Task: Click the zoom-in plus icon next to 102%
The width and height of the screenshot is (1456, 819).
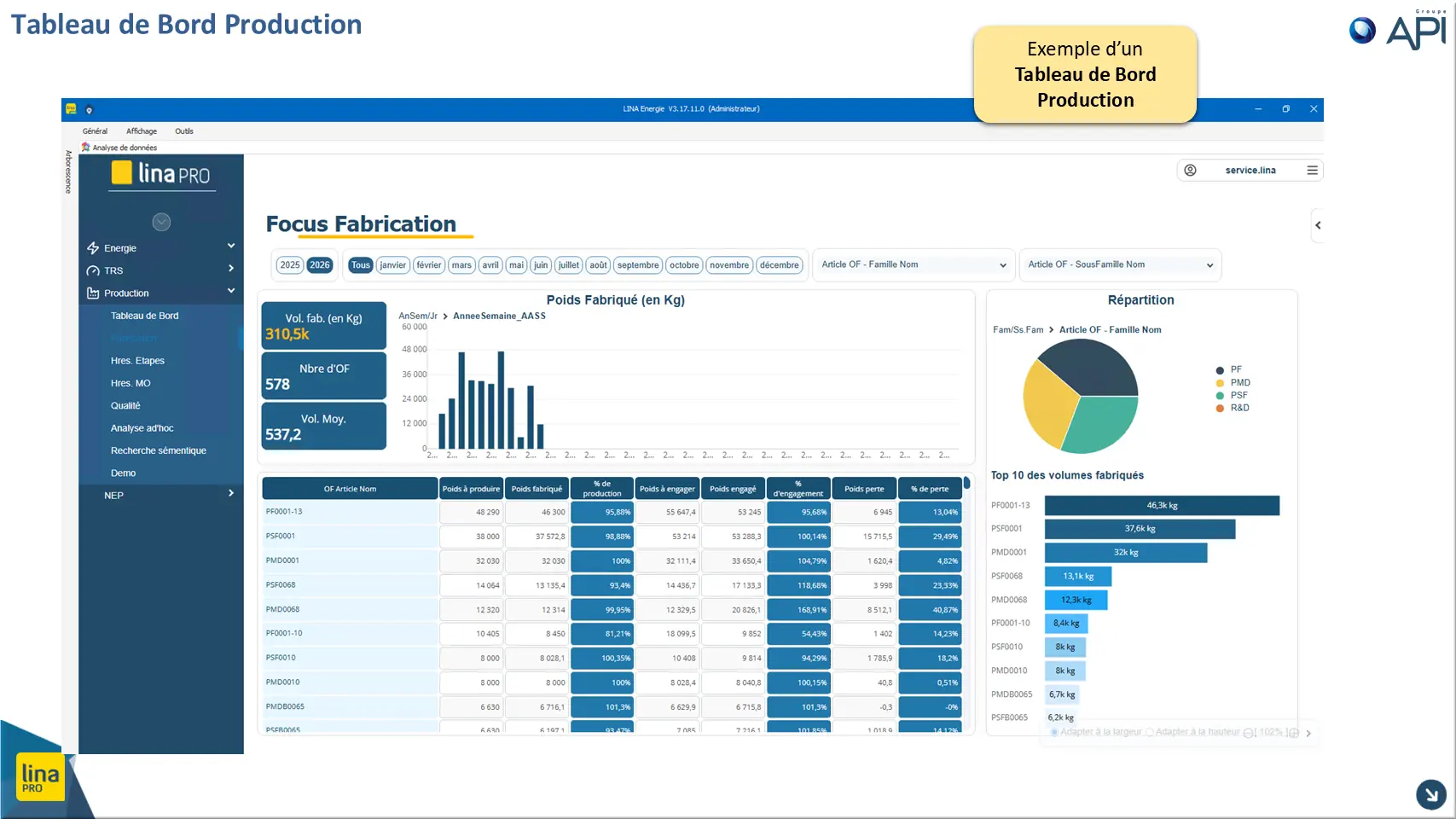Action: 1293,733
